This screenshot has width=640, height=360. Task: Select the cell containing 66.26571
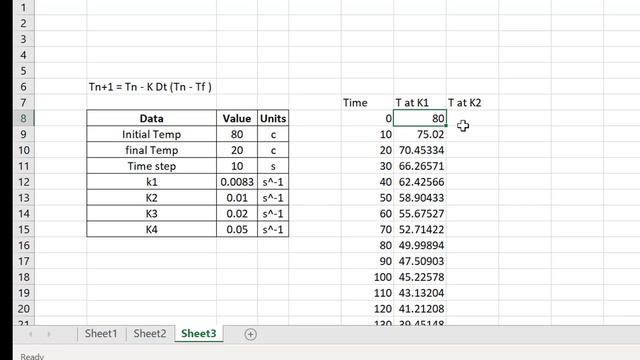pos(420,166)
